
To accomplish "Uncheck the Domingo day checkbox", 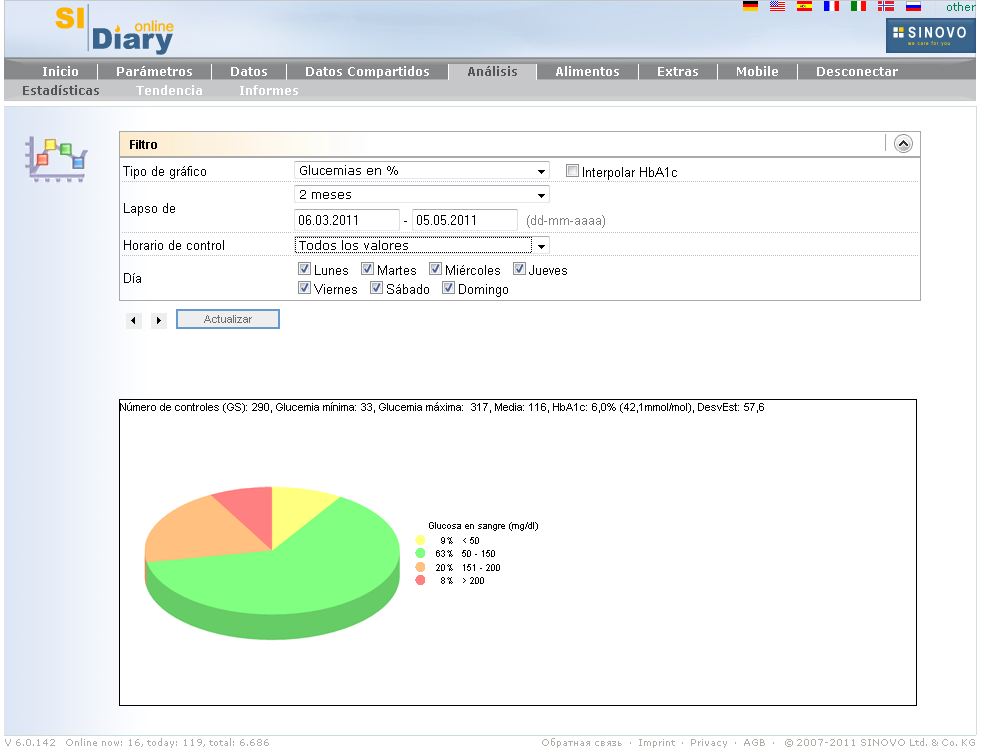I will tap(449, 289).
